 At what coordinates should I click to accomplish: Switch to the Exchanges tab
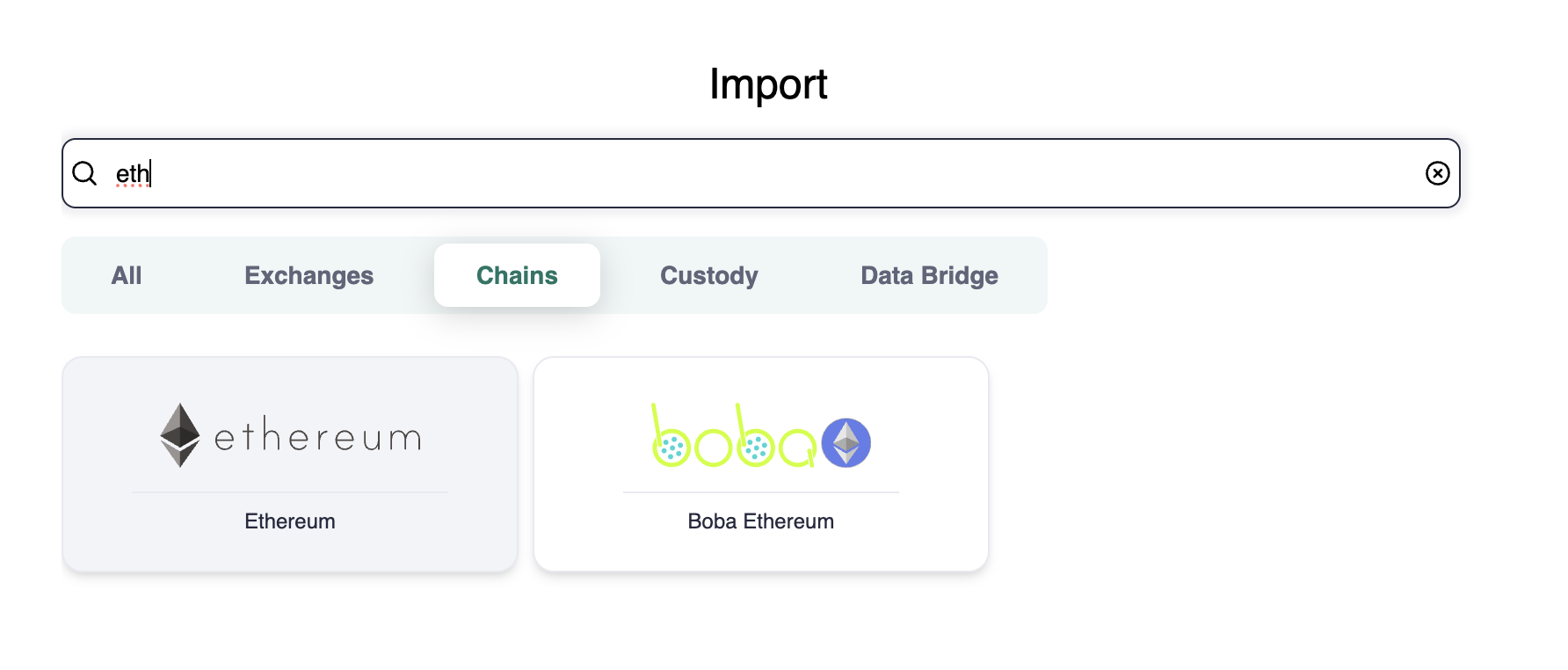point(309,275)
